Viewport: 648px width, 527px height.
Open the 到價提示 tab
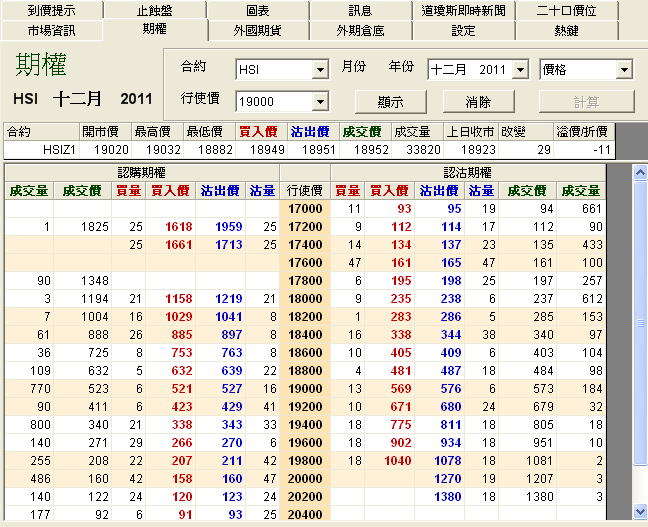(x=51, y=11)
